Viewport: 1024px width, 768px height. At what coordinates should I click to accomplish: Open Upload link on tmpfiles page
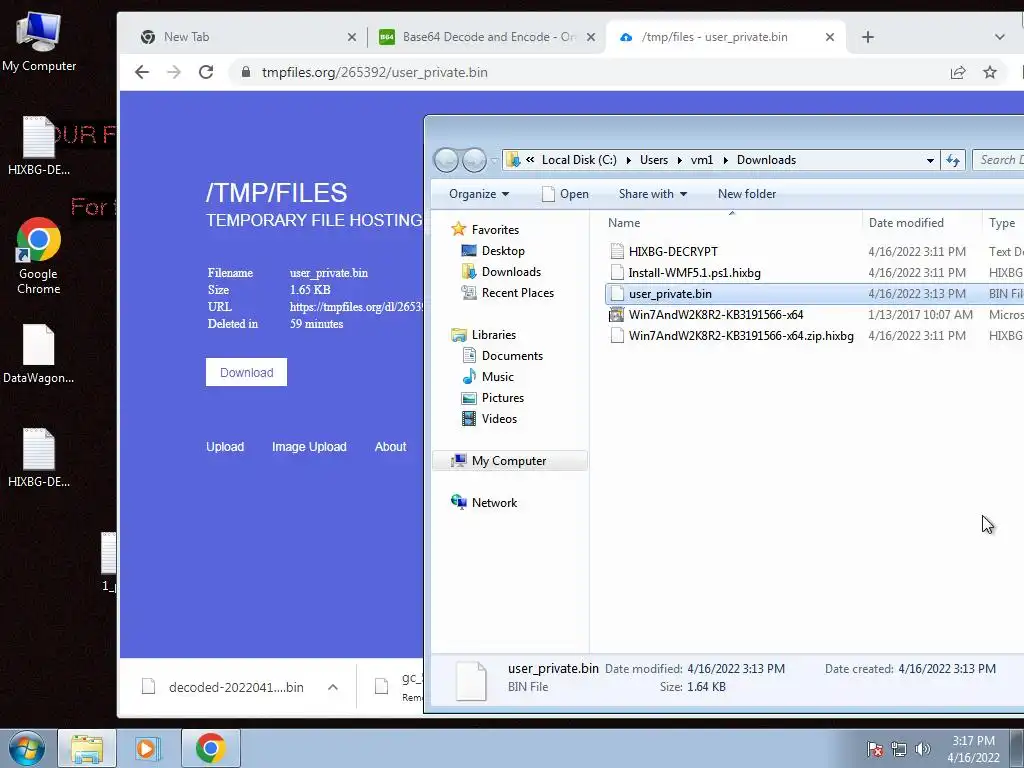coord(225,447)
